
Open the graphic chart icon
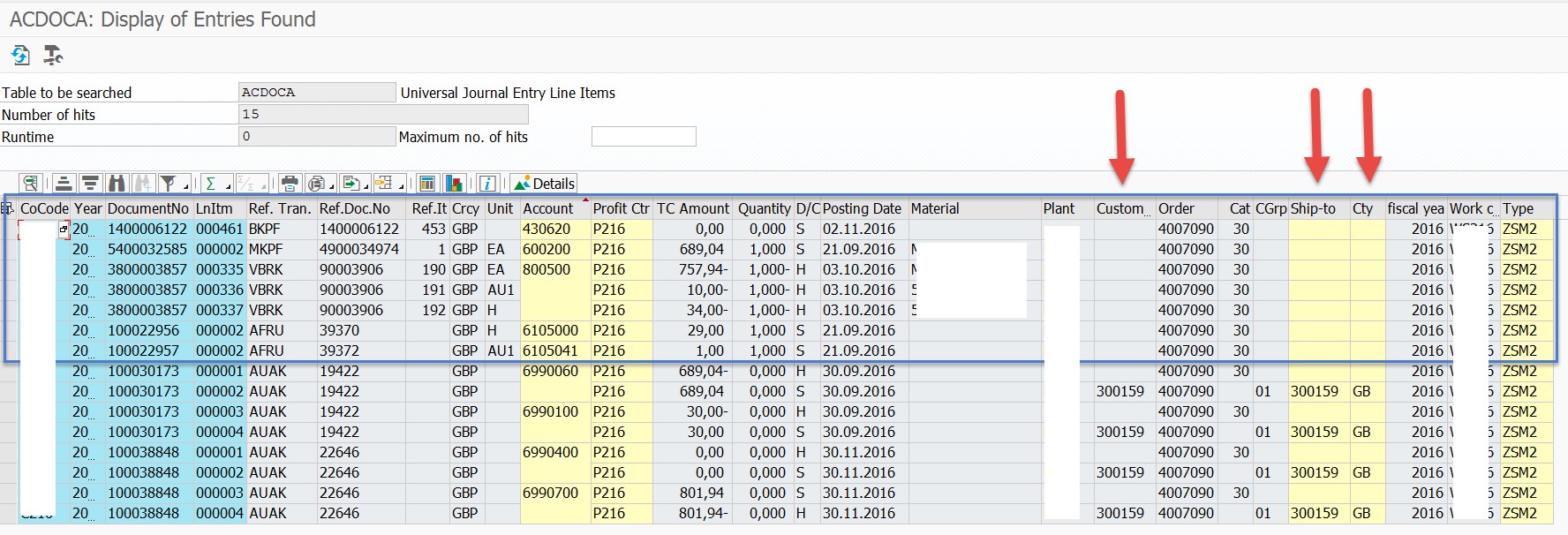click(454, 184)
